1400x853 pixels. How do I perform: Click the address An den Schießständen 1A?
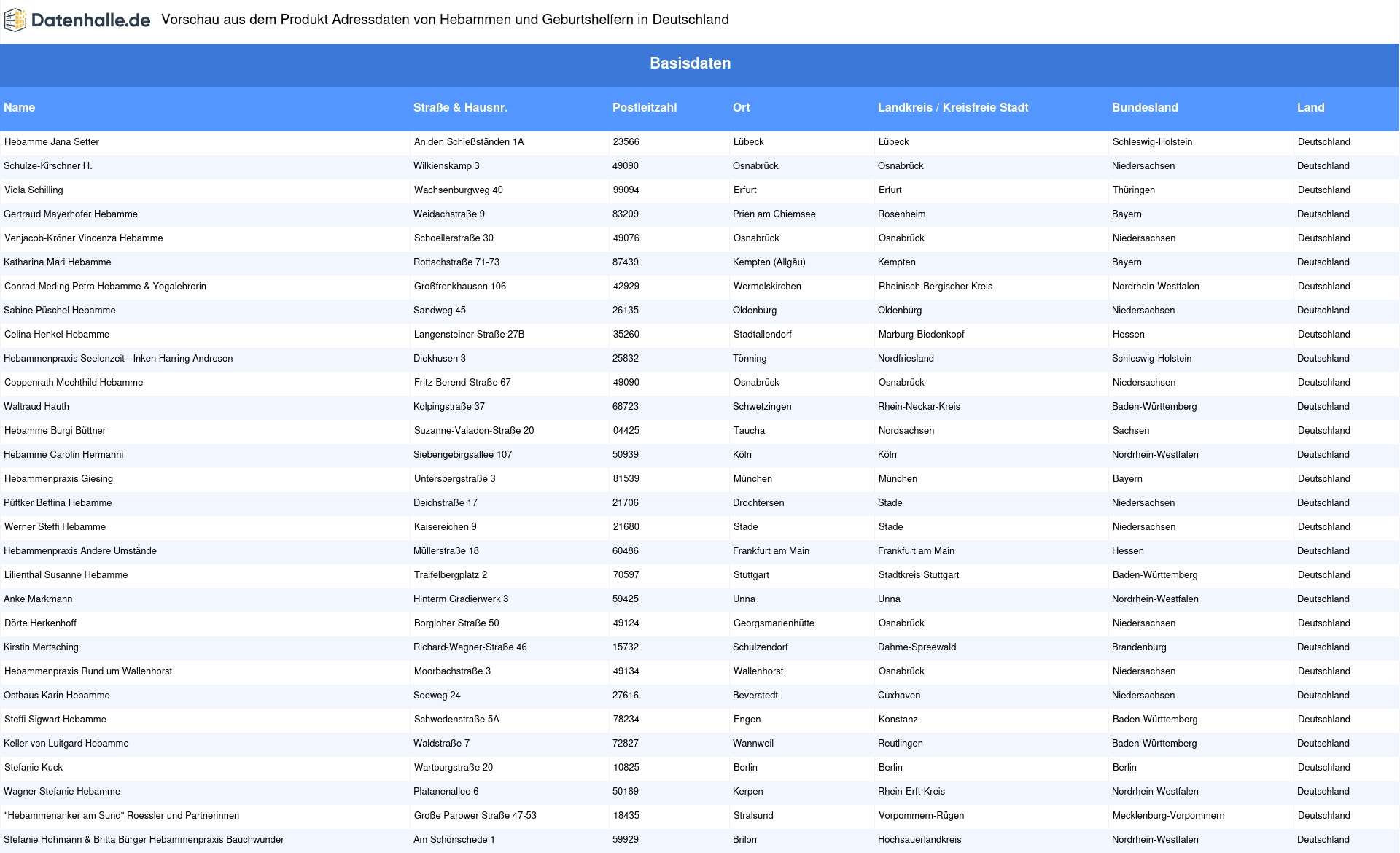(x=469, y=142)
